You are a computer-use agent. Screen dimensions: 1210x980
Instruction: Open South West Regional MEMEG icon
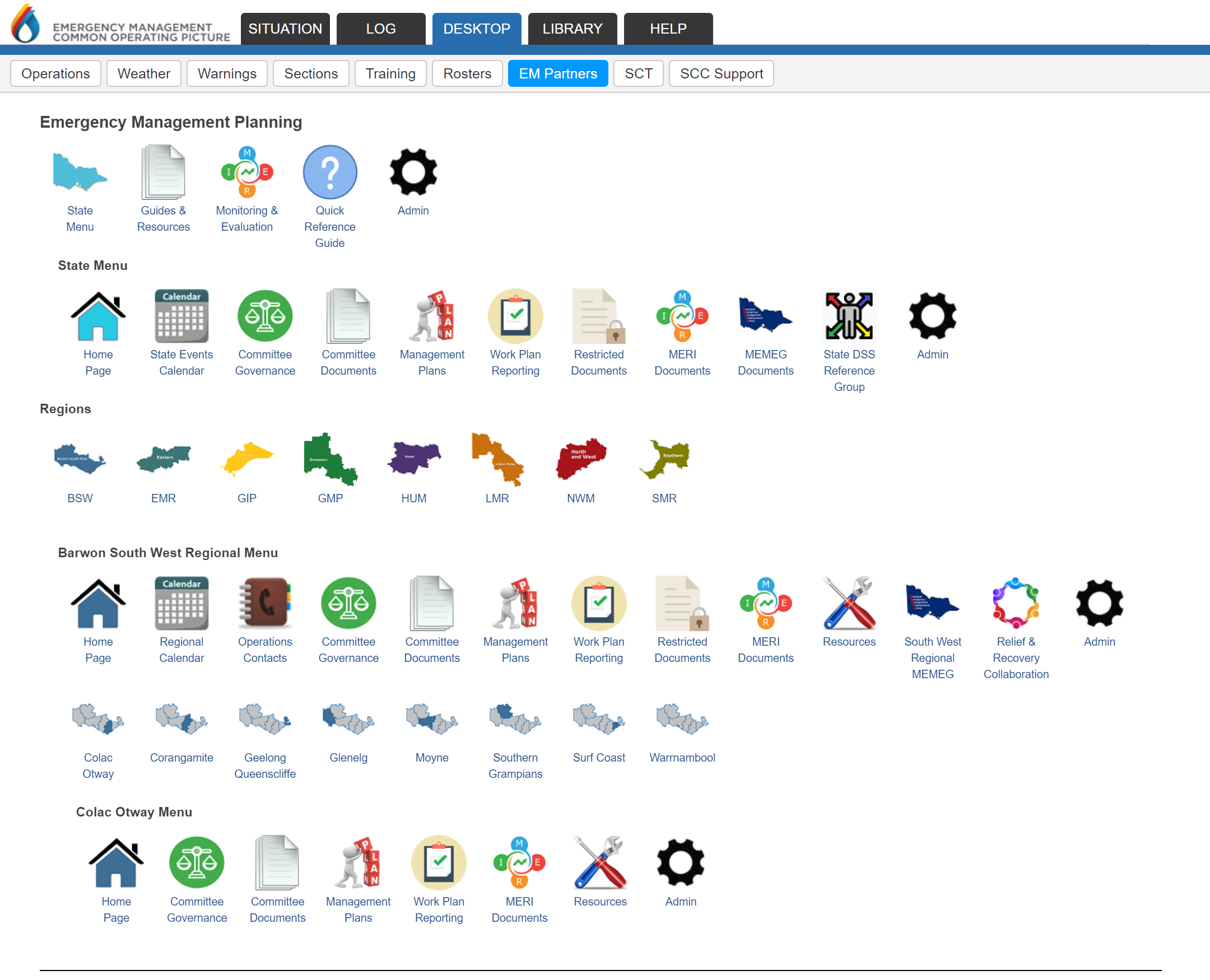932,603
